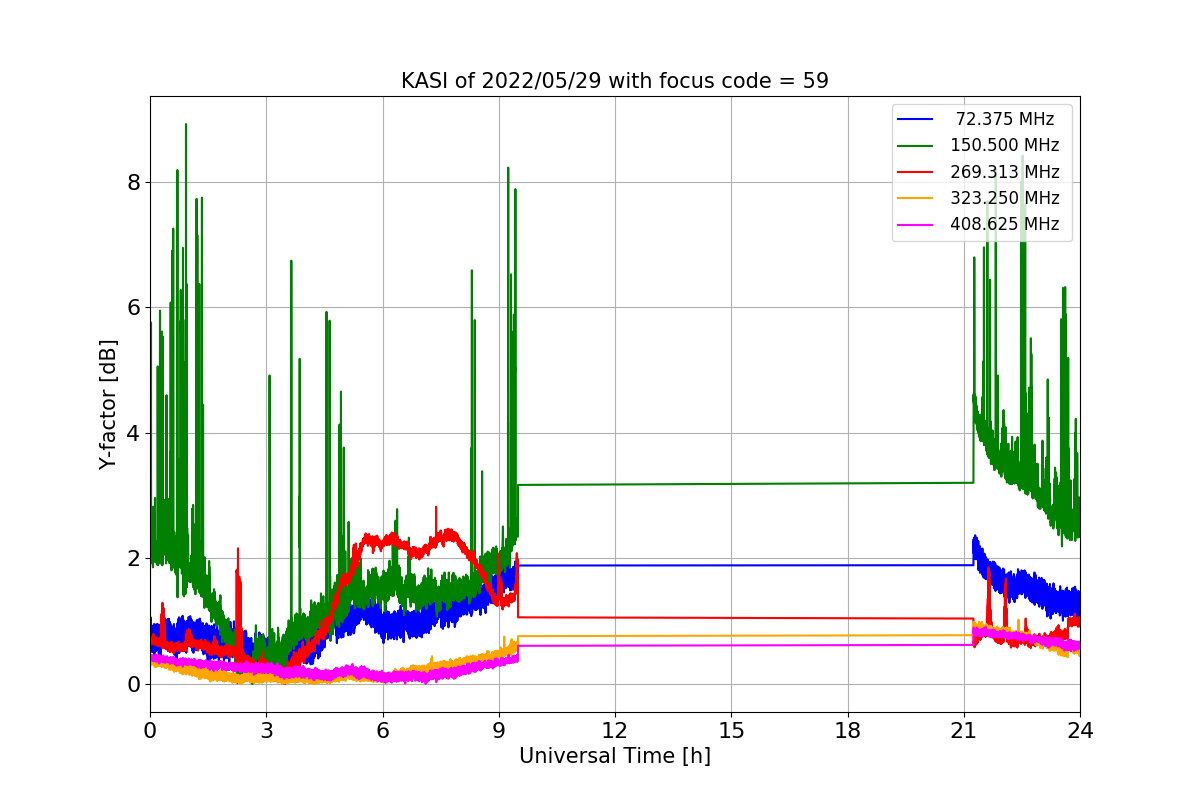
Task: Click the x-axis tick label 0
Action: pyautogui.click(x=150, y=730)
